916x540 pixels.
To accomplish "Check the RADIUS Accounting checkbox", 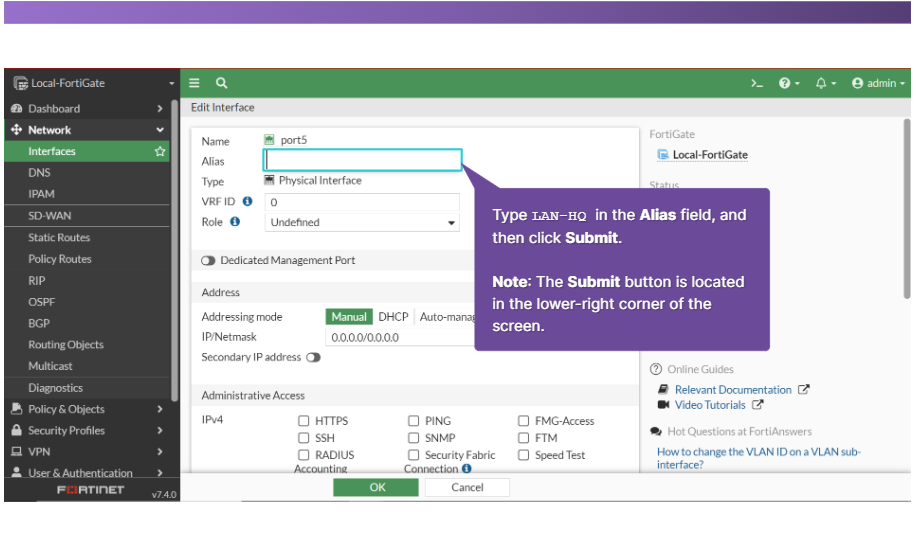I will pos(303,455).
